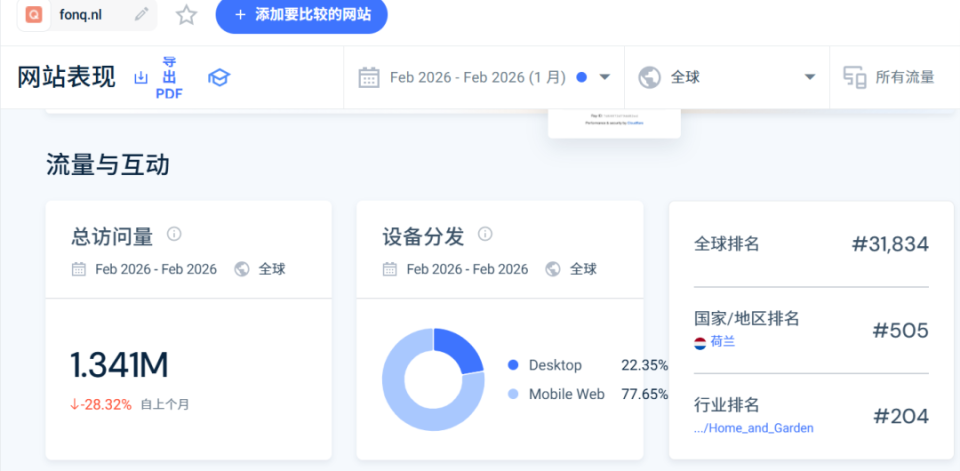Open the graduation cap learning icon
The height and width of the screenshot is (471, 960).
click(219, 78)
